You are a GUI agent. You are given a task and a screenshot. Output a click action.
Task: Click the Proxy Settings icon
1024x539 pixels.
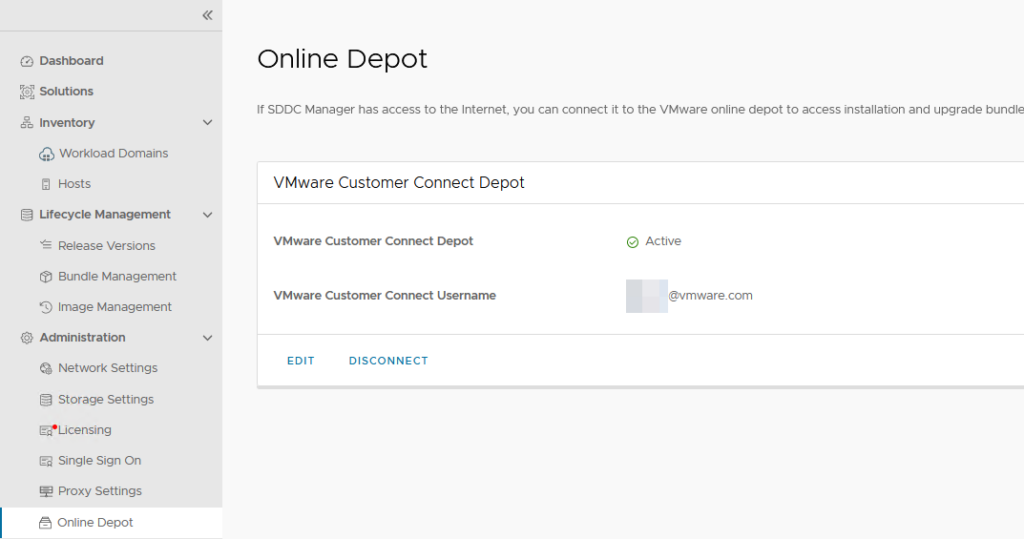pos(46,492)
